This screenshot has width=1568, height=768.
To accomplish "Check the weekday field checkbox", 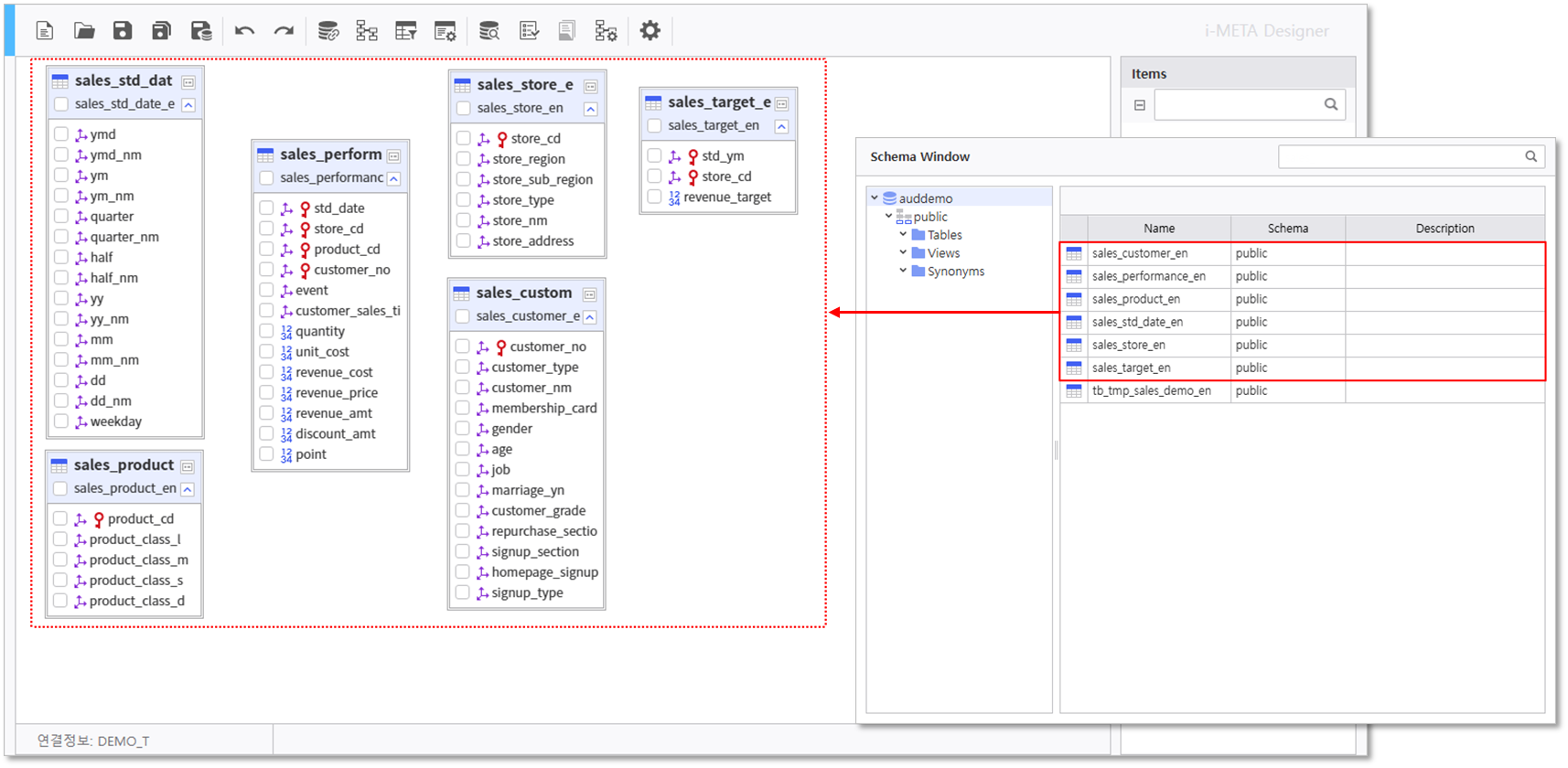I will (61, 421).
